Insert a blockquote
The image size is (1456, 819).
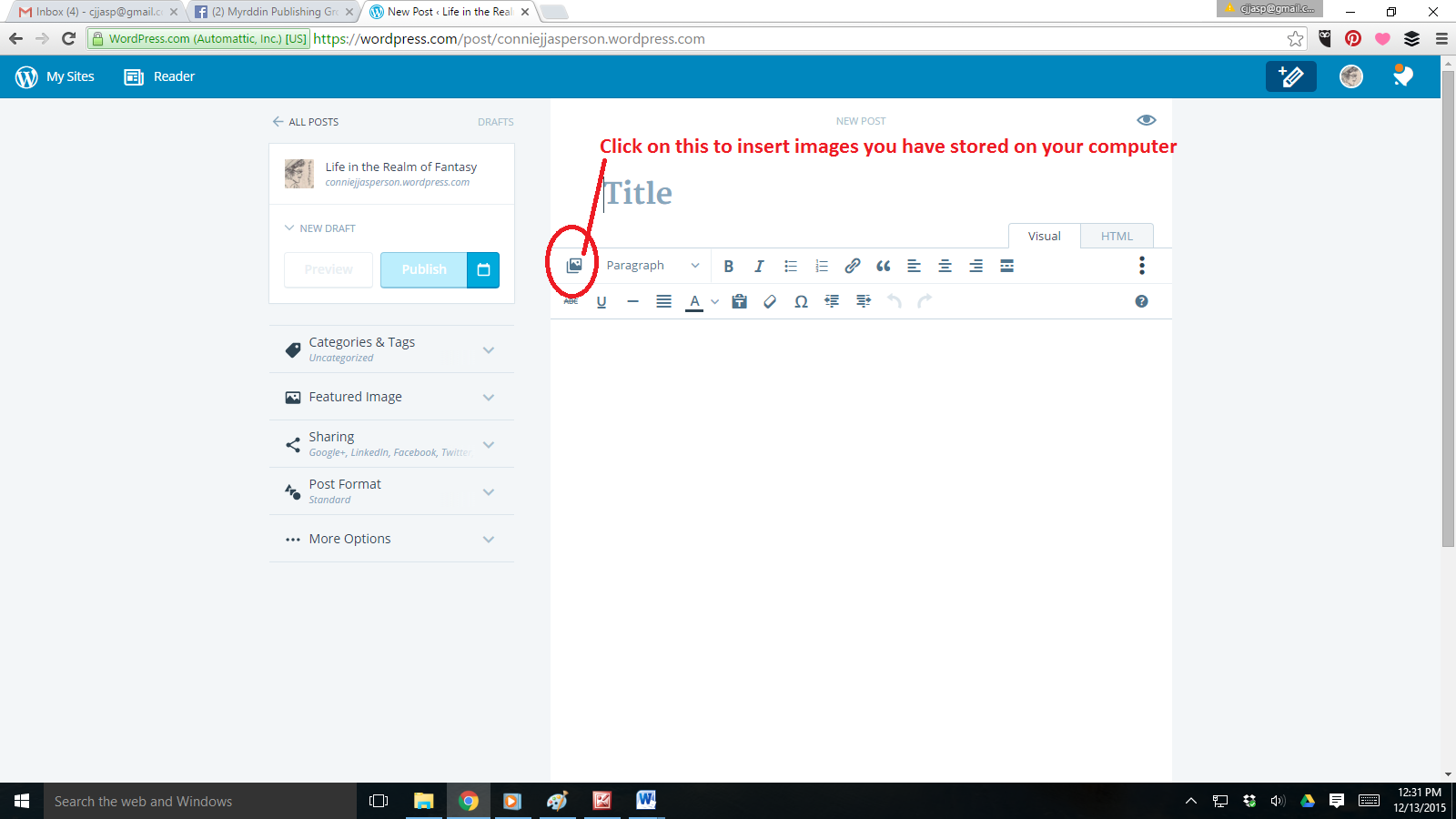click(x=883, y=266)
